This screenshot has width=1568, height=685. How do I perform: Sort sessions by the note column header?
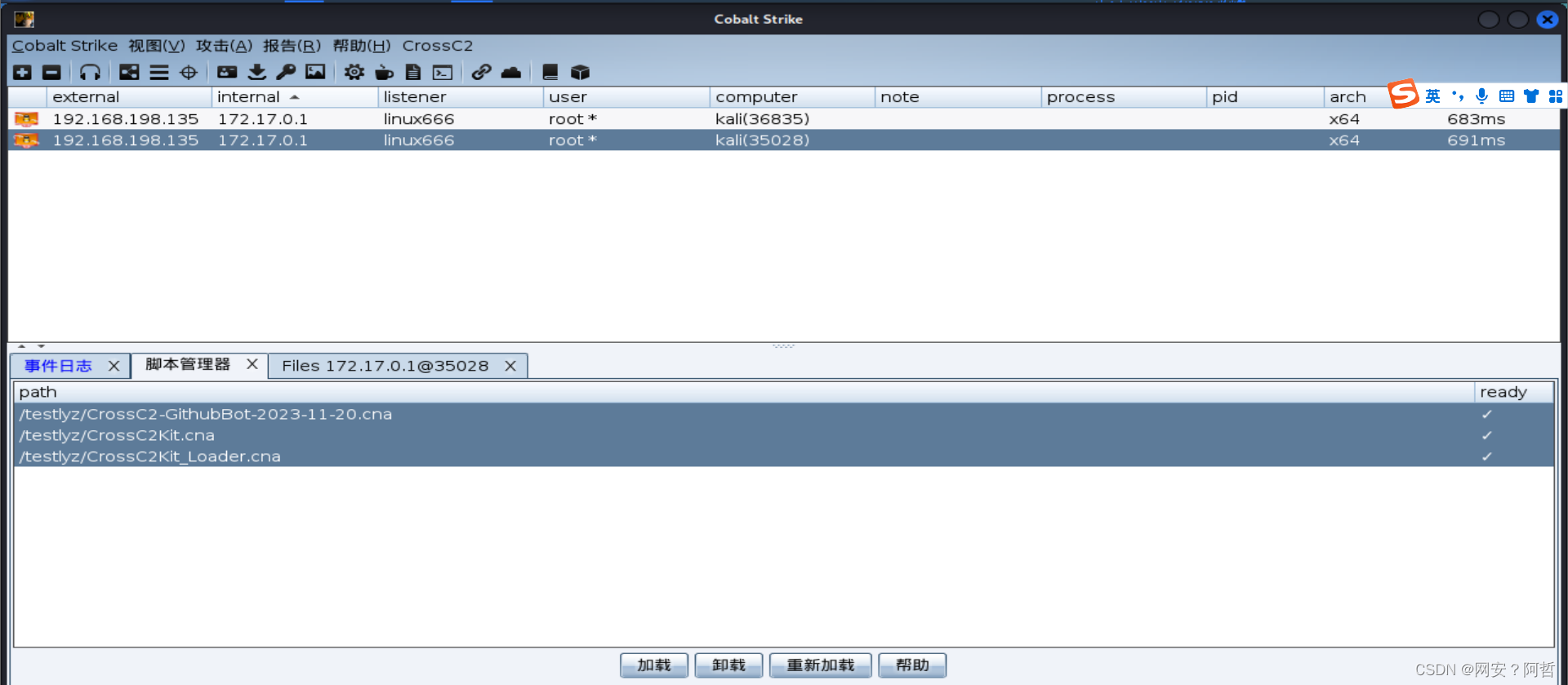click(958, 97)
